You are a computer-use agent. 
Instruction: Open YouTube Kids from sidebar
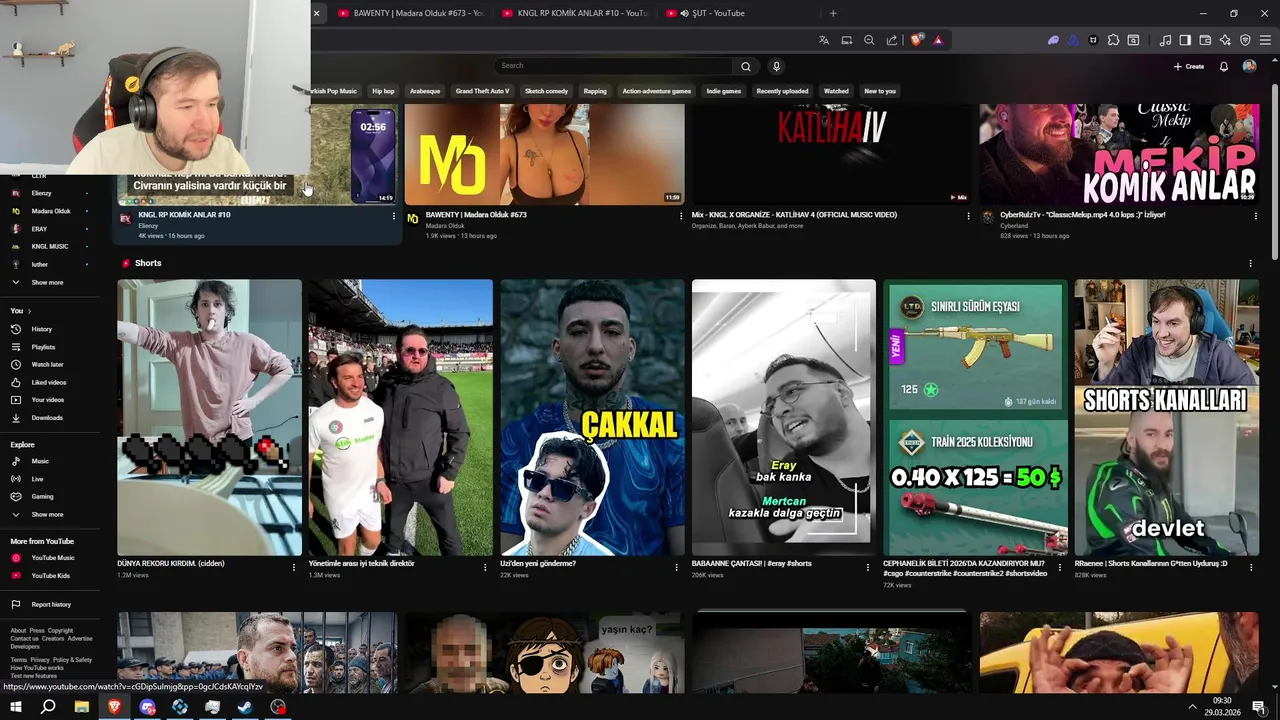(50, 575)
